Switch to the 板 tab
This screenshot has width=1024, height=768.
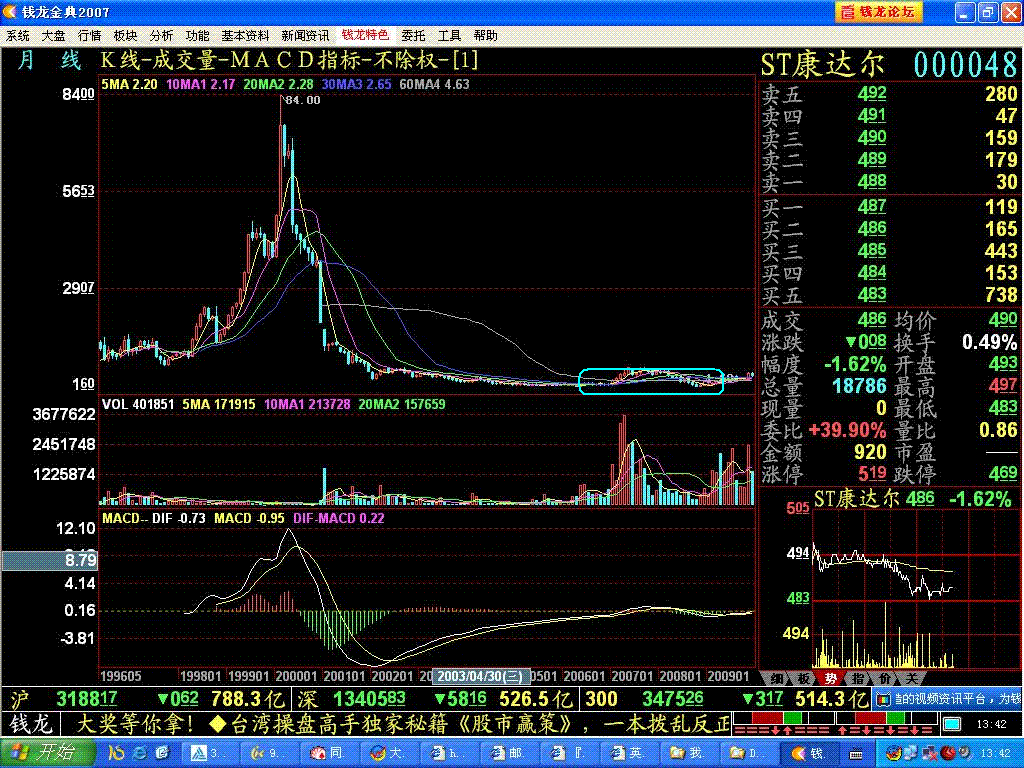tap(804, 679)
